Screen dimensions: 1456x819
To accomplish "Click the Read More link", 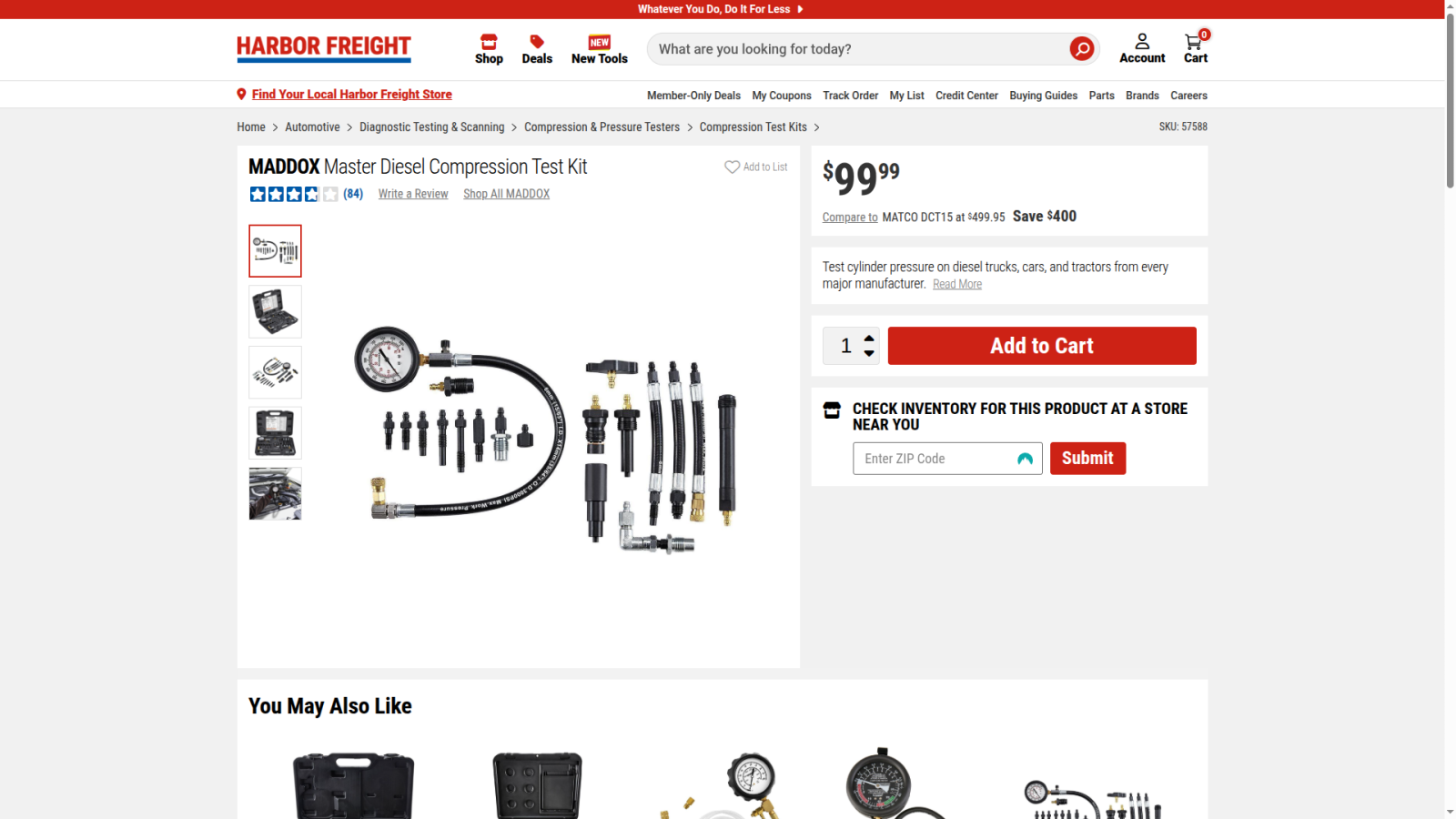I will [957, 284].
